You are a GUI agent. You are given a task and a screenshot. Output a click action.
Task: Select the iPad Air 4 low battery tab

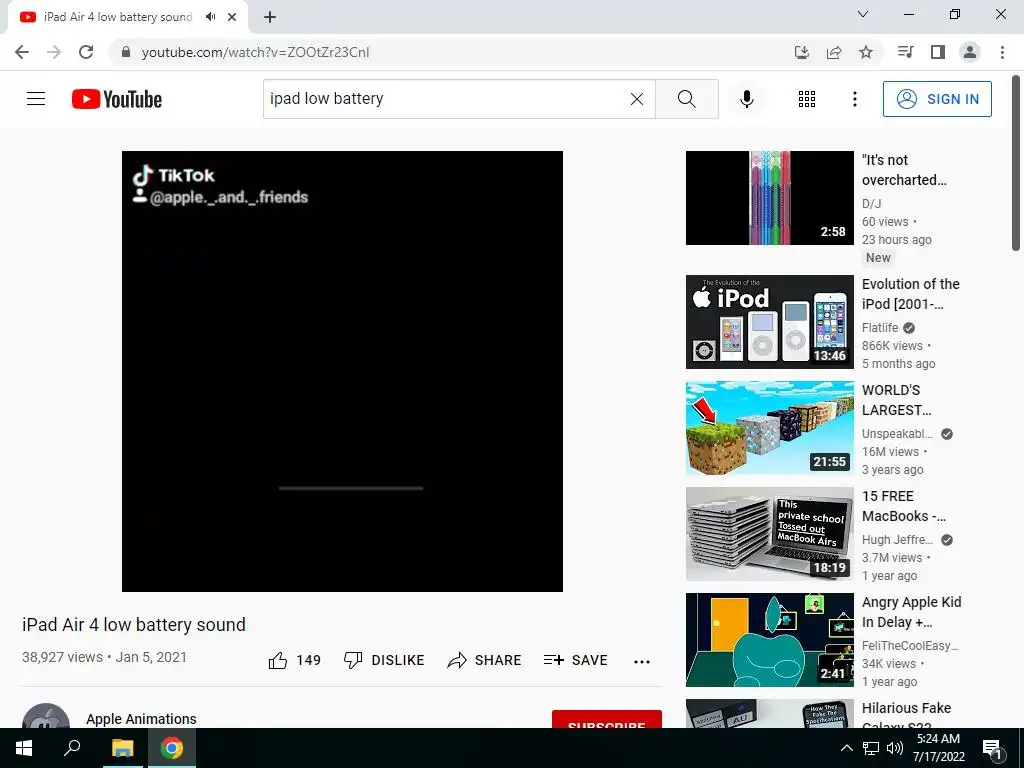[118, 17]
